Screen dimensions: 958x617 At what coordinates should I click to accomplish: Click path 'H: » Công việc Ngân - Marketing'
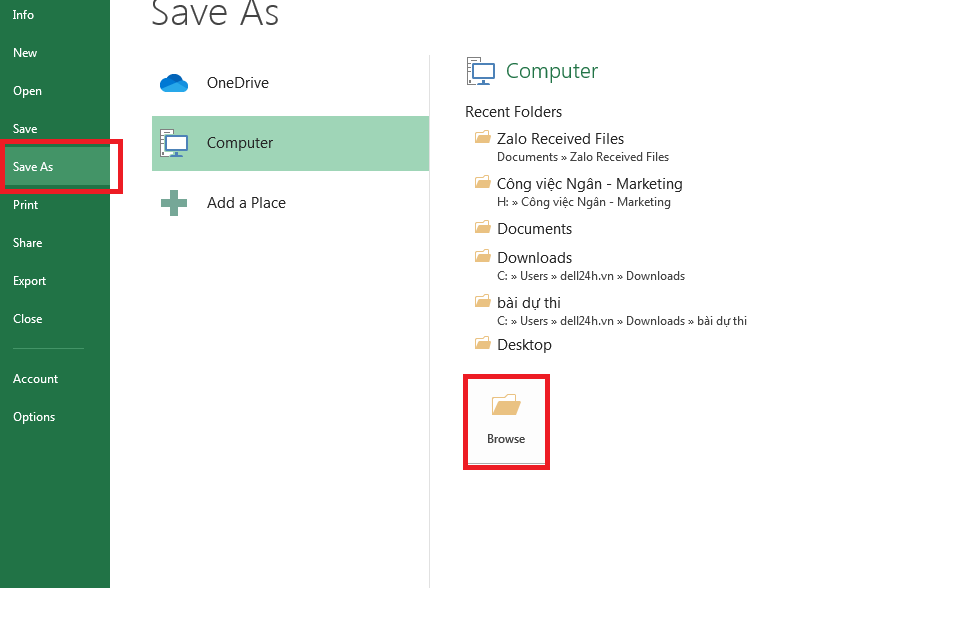click(x=583, y=202)
